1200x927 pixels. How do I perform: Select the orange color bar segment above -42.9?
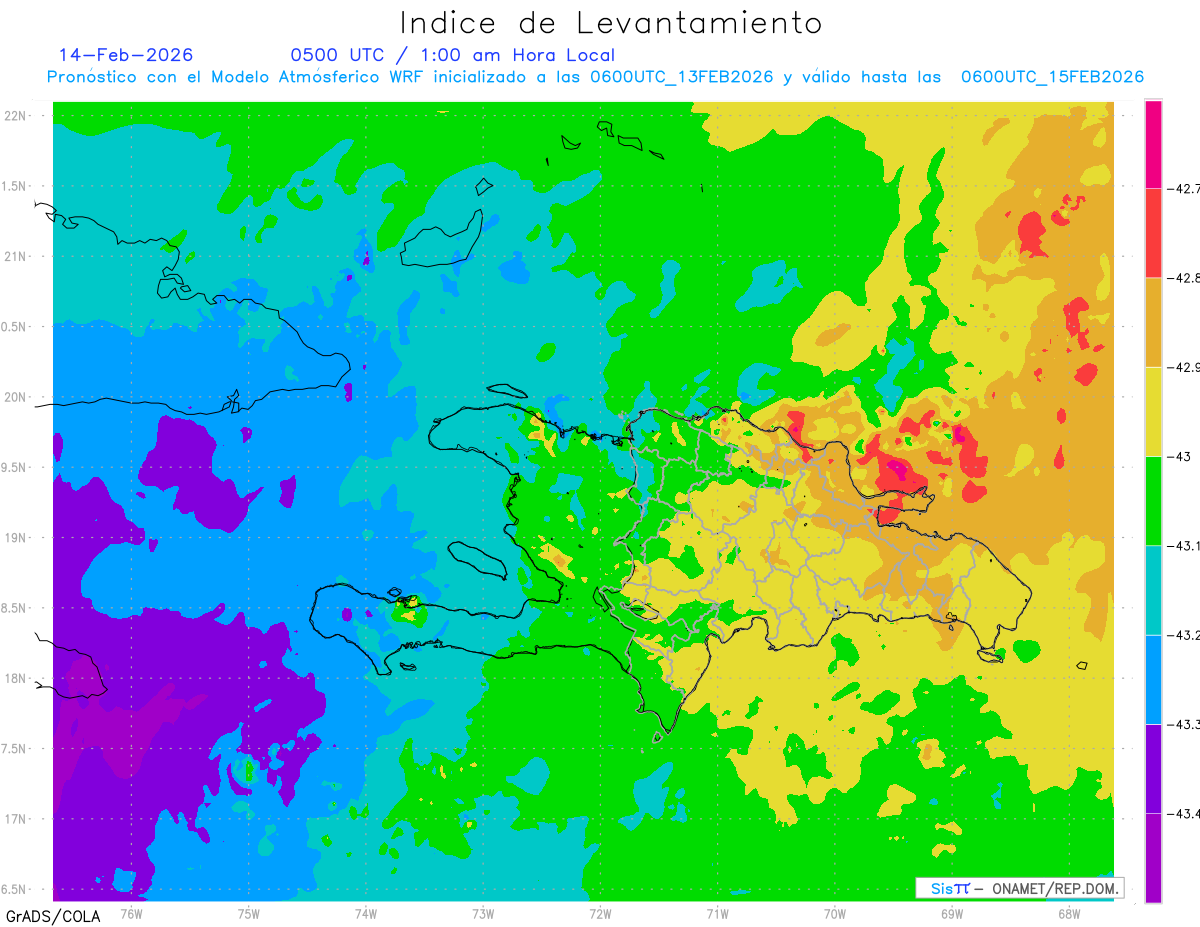[x=1153, y=322]
